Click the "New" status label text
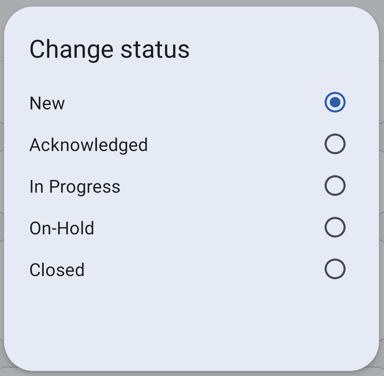The image size is (384, 376). point(47,103)
